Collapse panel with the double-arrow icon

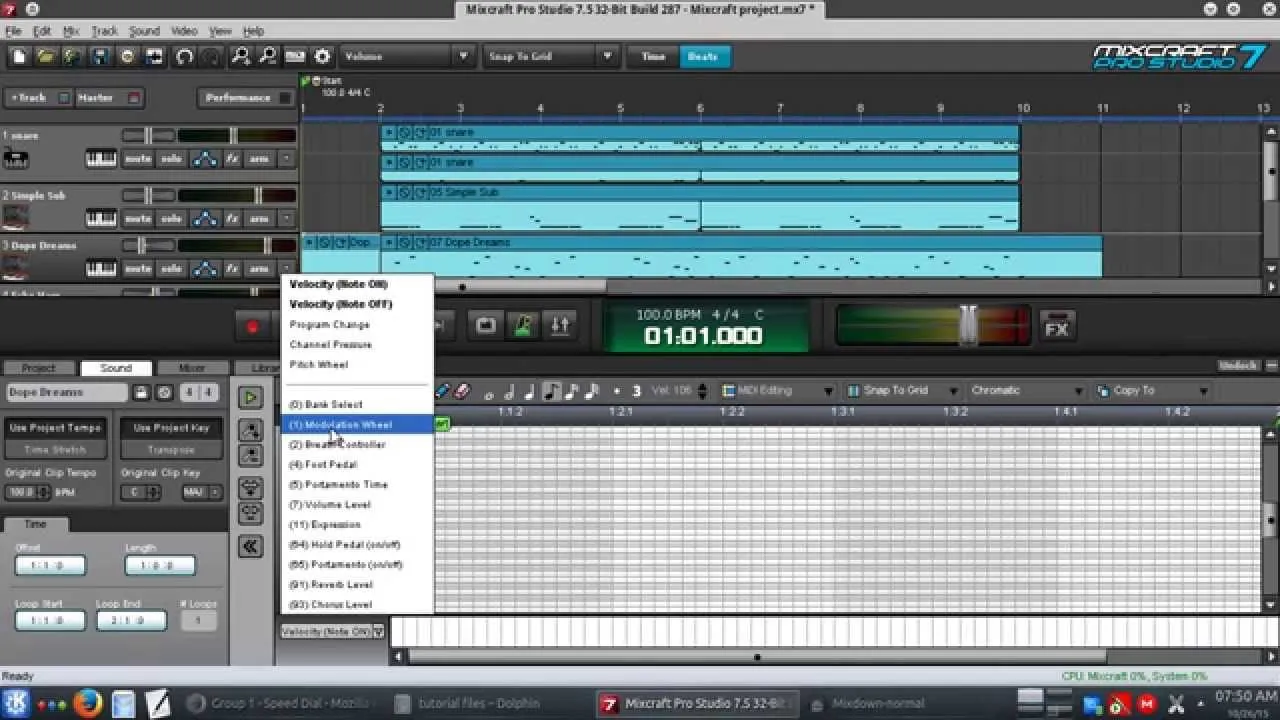click(250, 546)
